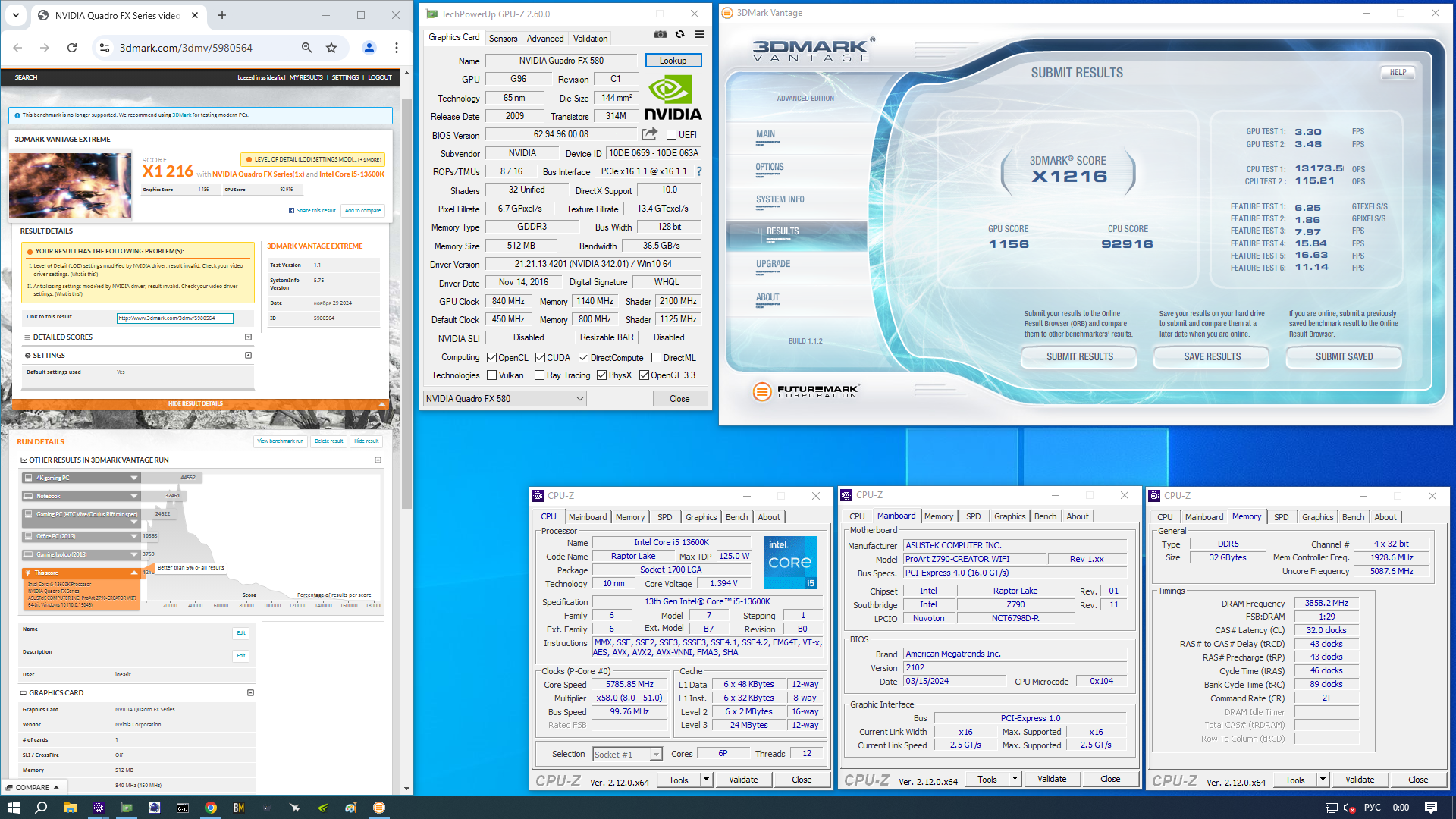
Task: Open the Windows Start menu
Action: [x=13, y=808]
